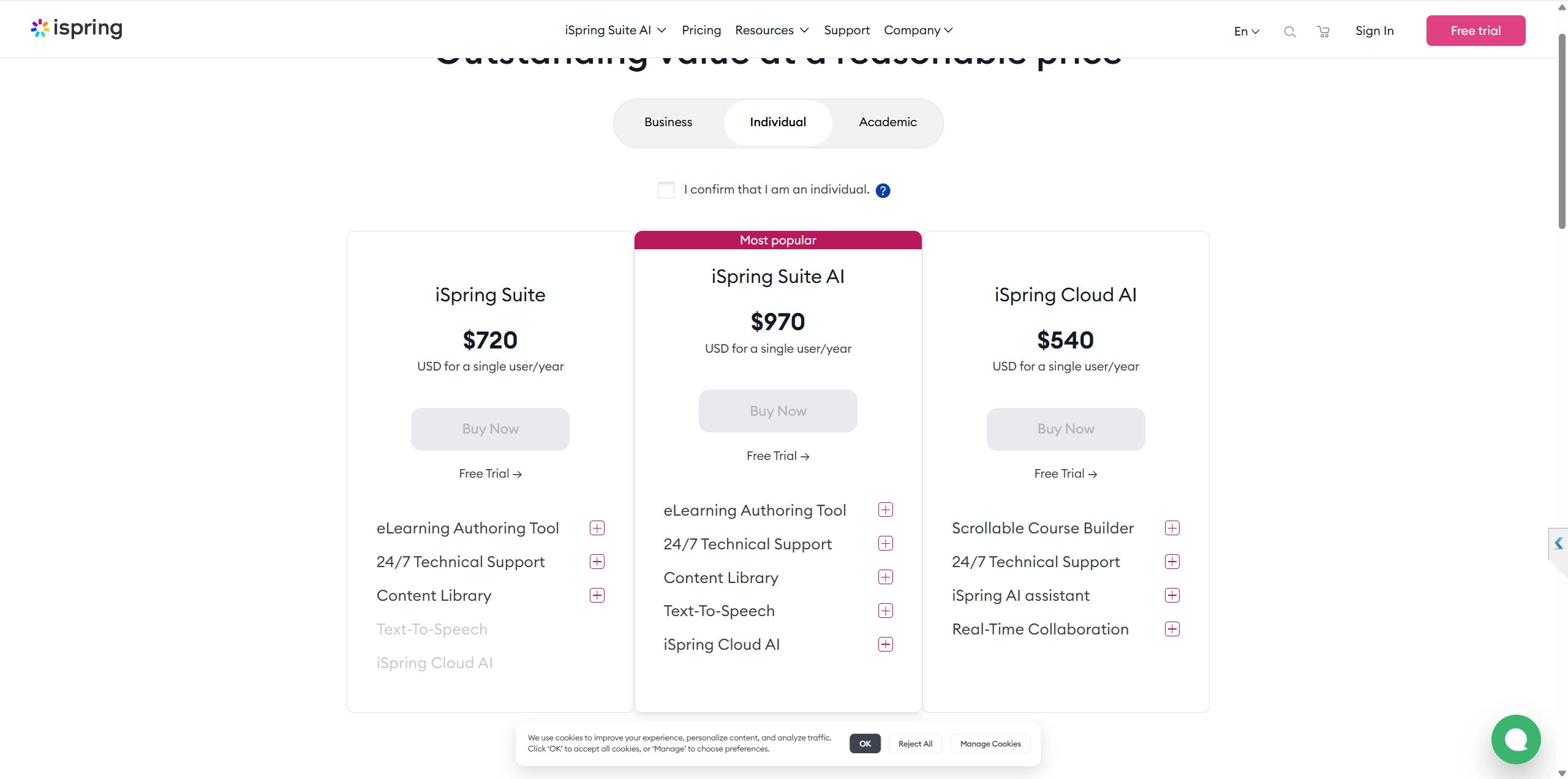The width and height of the screenshot is (1568, 779).
Task: Click the search magnifier icon
Action: [1289, 32]
